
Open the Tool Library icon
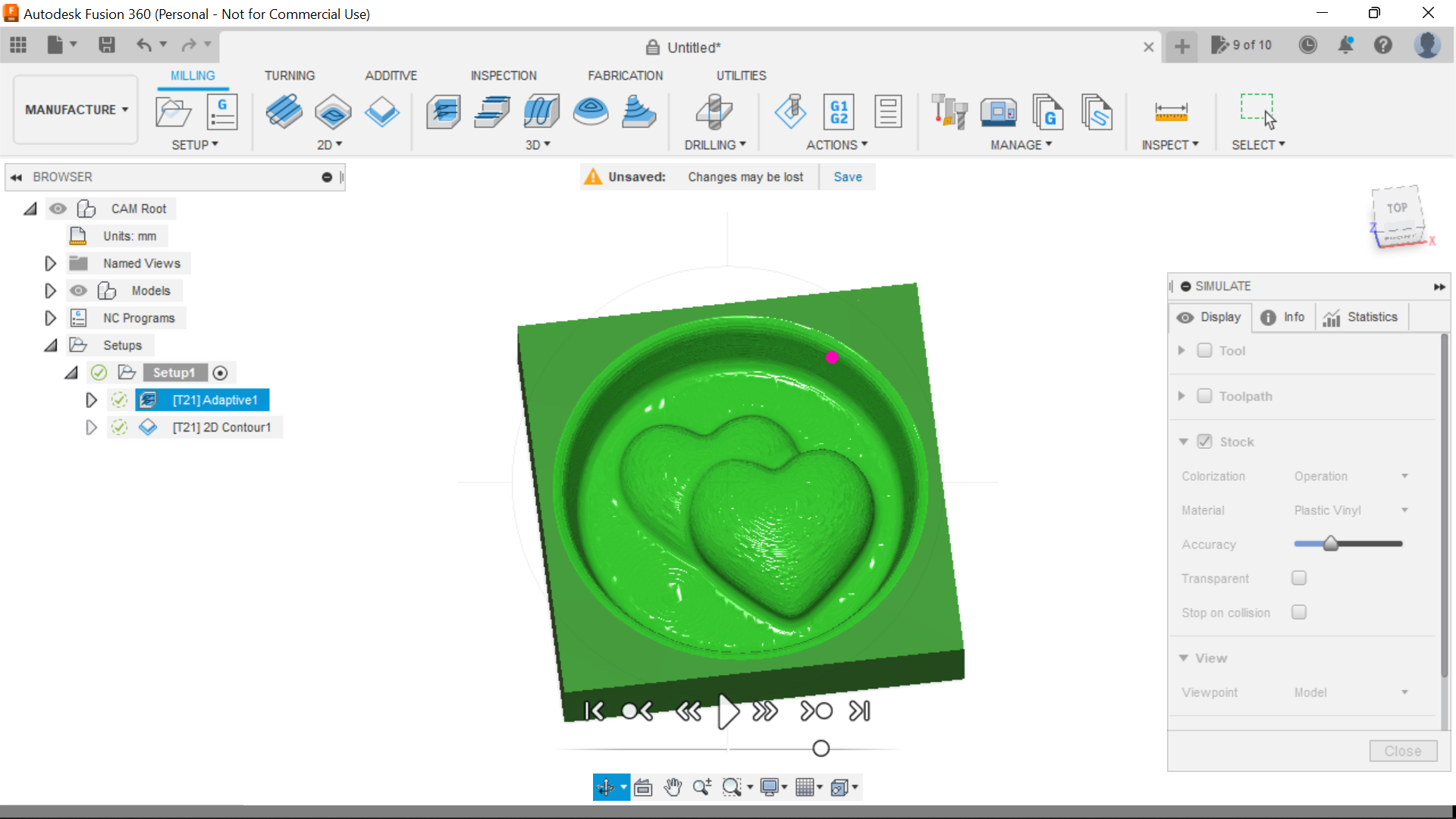(949, 112)
